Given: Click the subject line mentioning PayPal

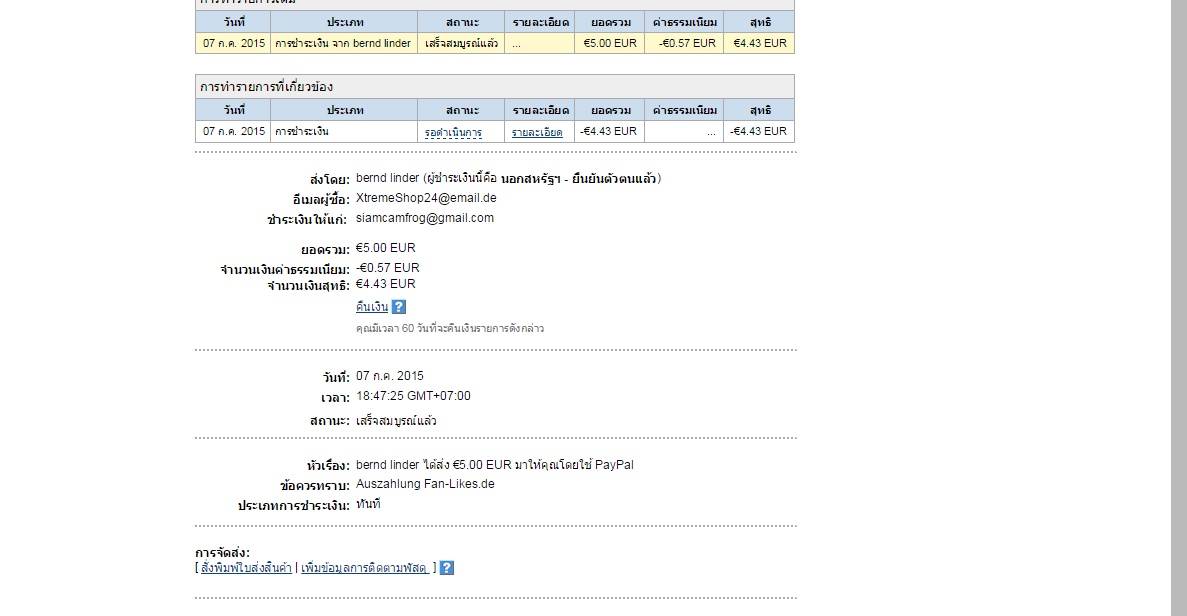Looking at the screenshot, I should point(494,465).
